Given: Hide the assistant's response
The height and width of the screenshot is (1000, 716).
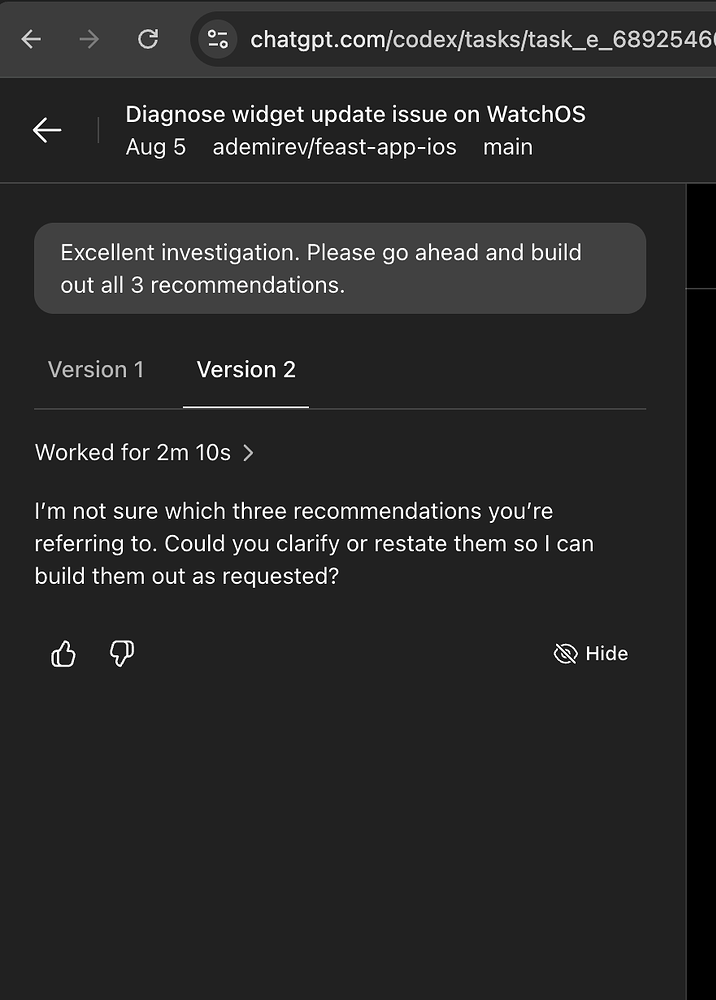Looking at the screenshot, I should 606,653.
